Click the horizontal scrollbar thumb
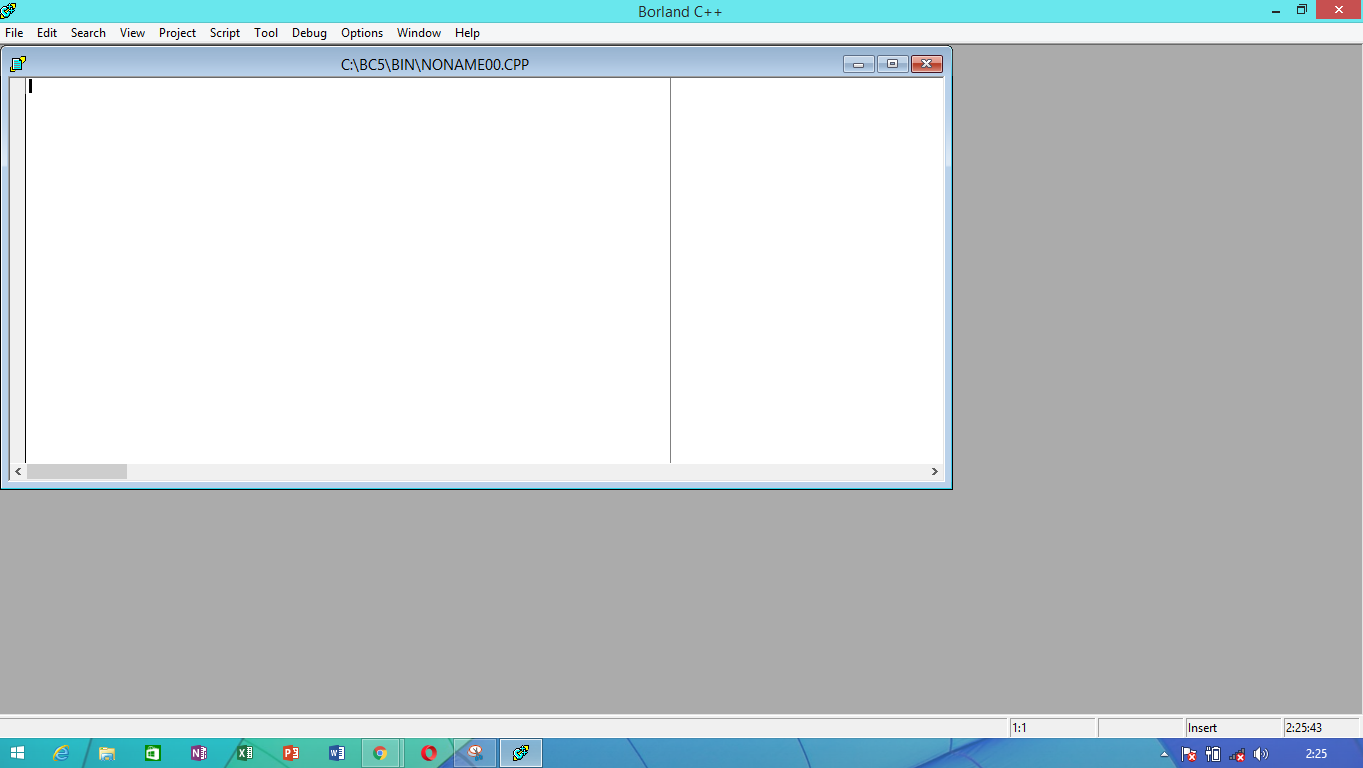1363x768 pixels. click(x=77, y=471)
